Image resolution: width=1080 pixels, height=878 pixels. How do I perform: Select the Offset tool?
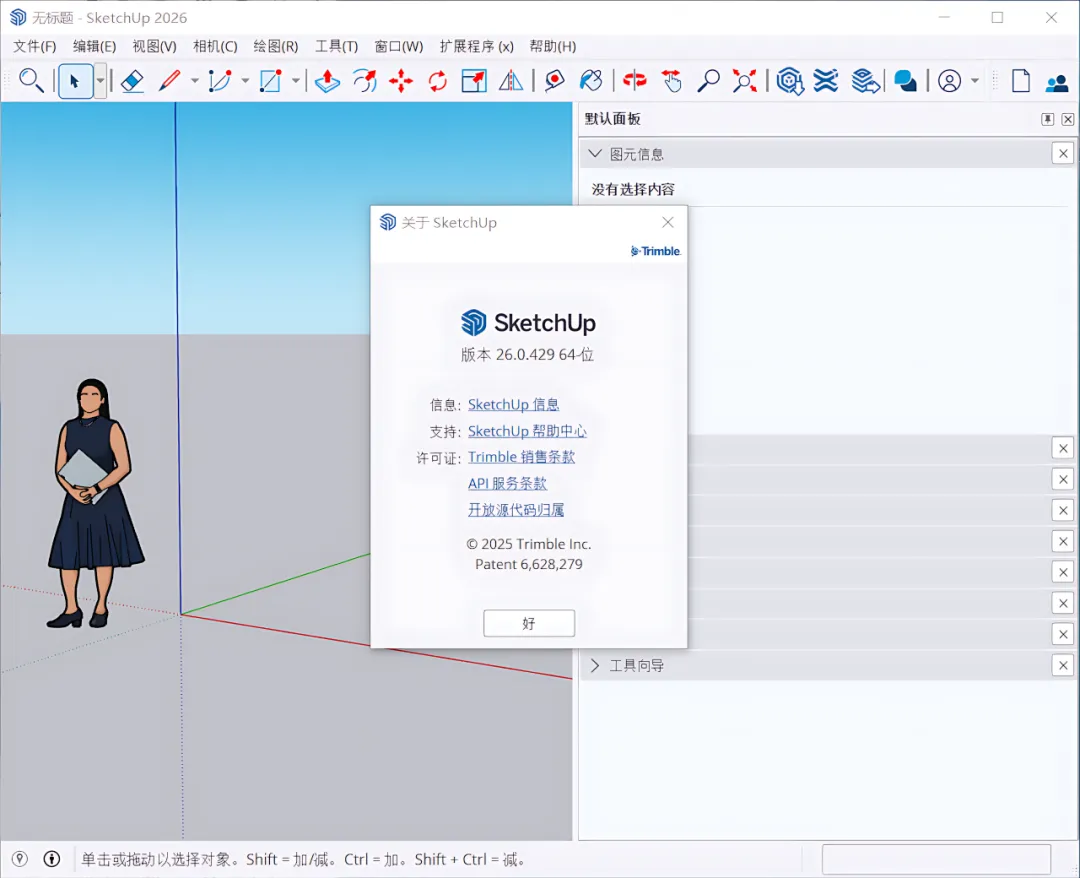coord(364,81)
